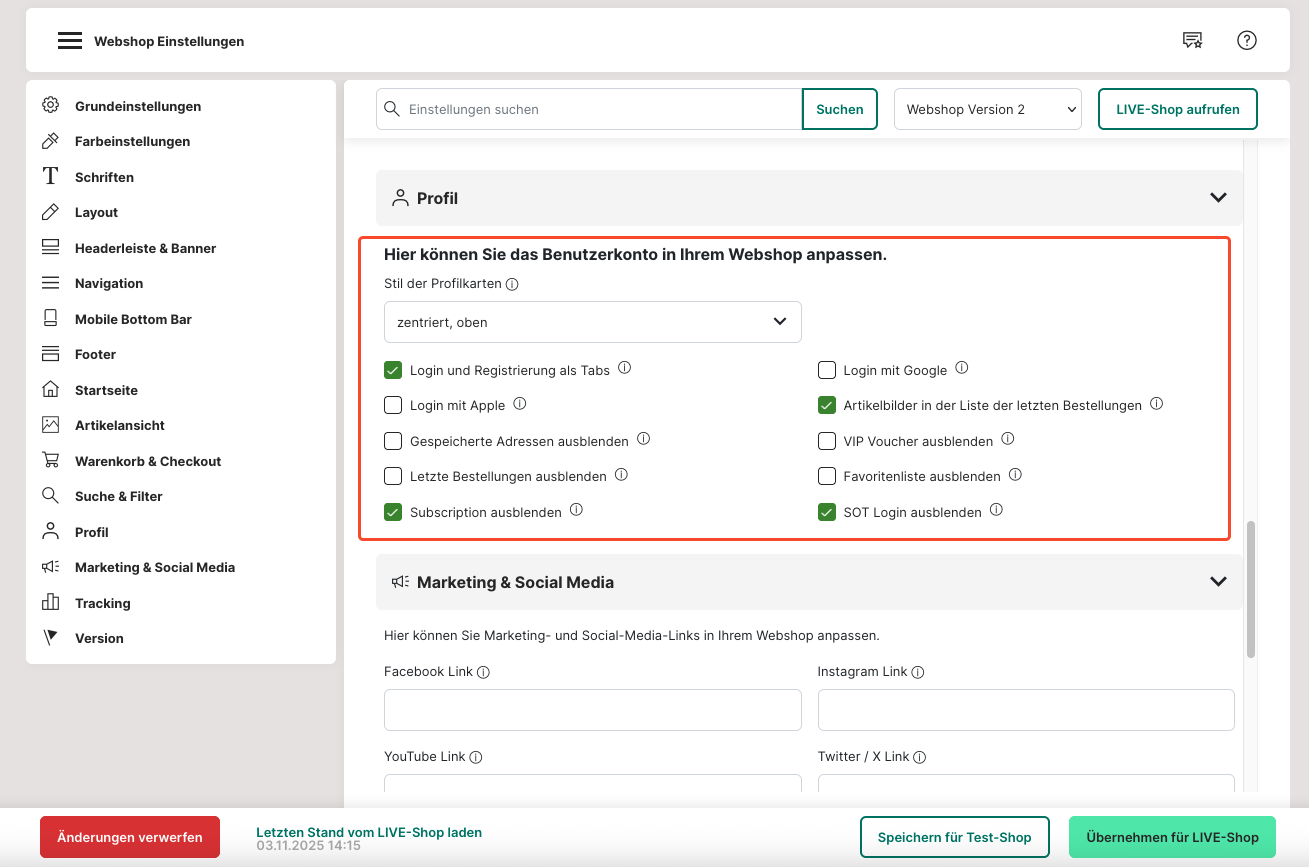This screenshot has width=1309, height=867.
Task: Click the Farbeinstellungen paint icon
Action: point(50,141)
